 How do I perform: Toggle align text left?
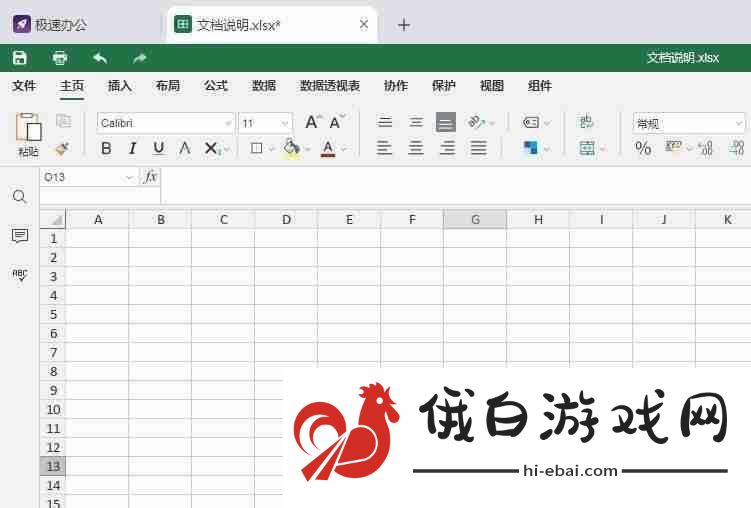(385, 148)
